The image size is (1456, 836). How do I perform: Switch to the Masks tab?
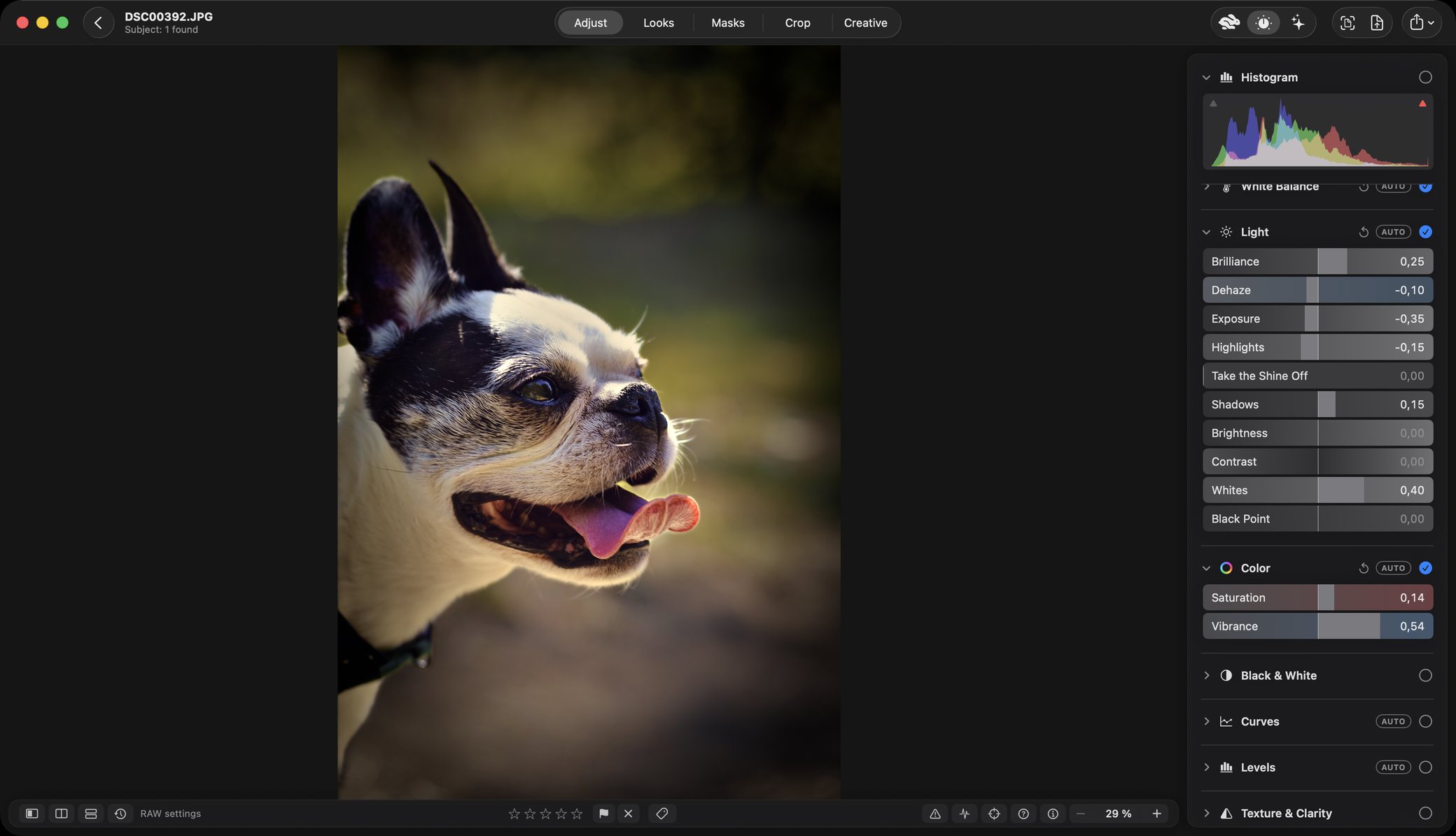point(728,22)
